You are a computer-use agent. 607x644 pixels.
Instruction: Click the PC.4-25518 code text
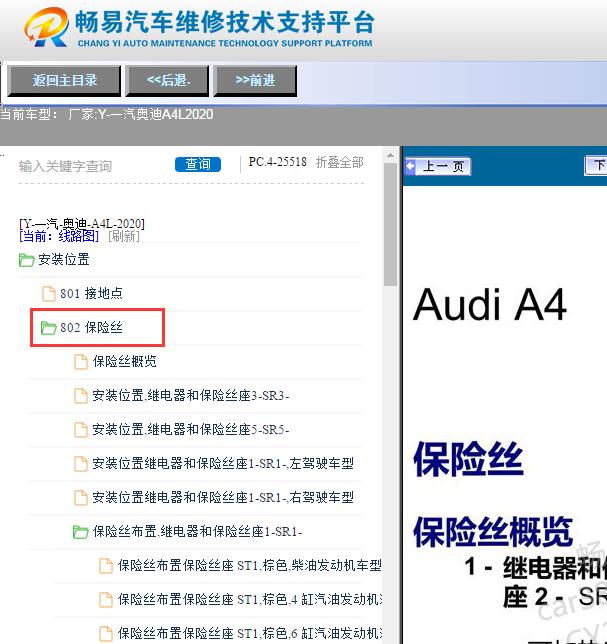277,162
